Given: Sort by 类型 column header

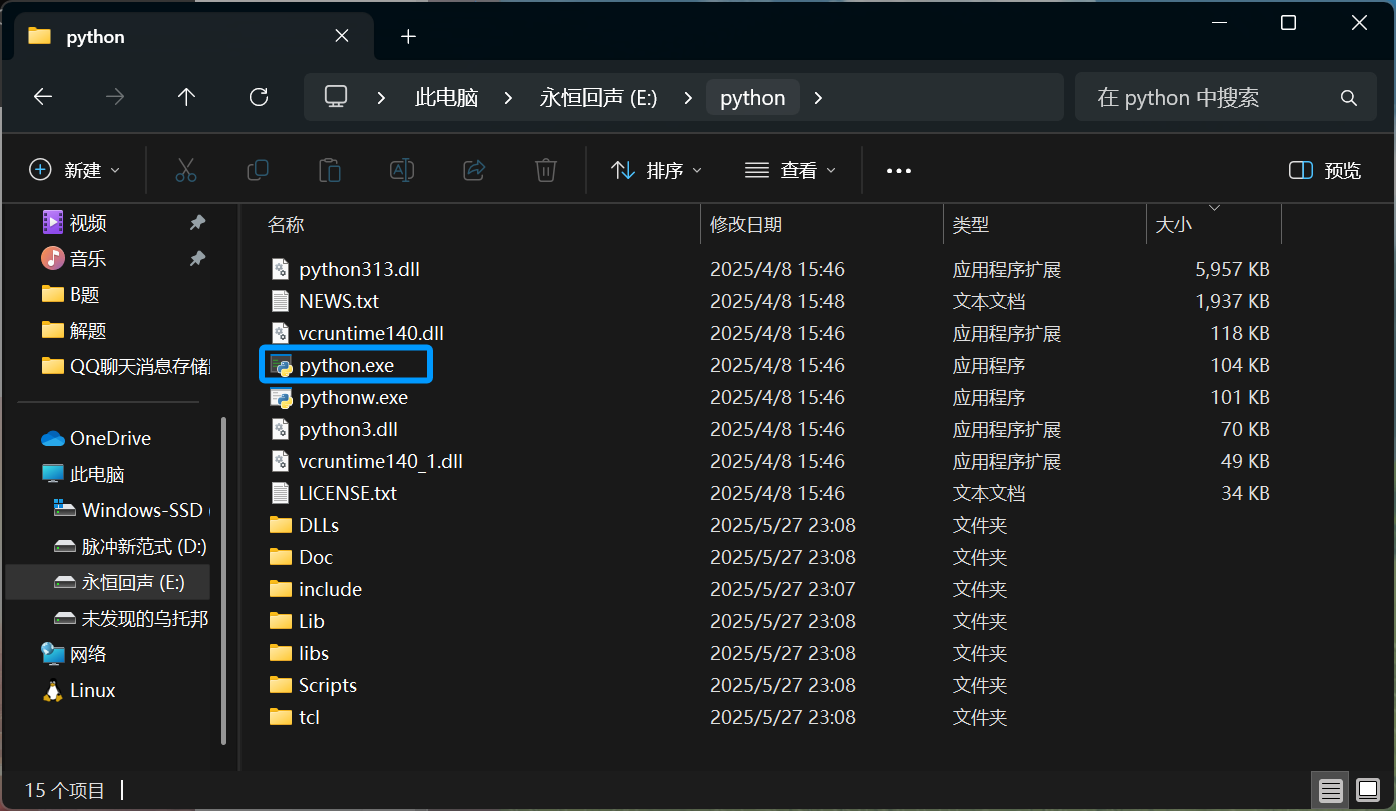Looking at the screenshot, I should (x=1044, y=224).
